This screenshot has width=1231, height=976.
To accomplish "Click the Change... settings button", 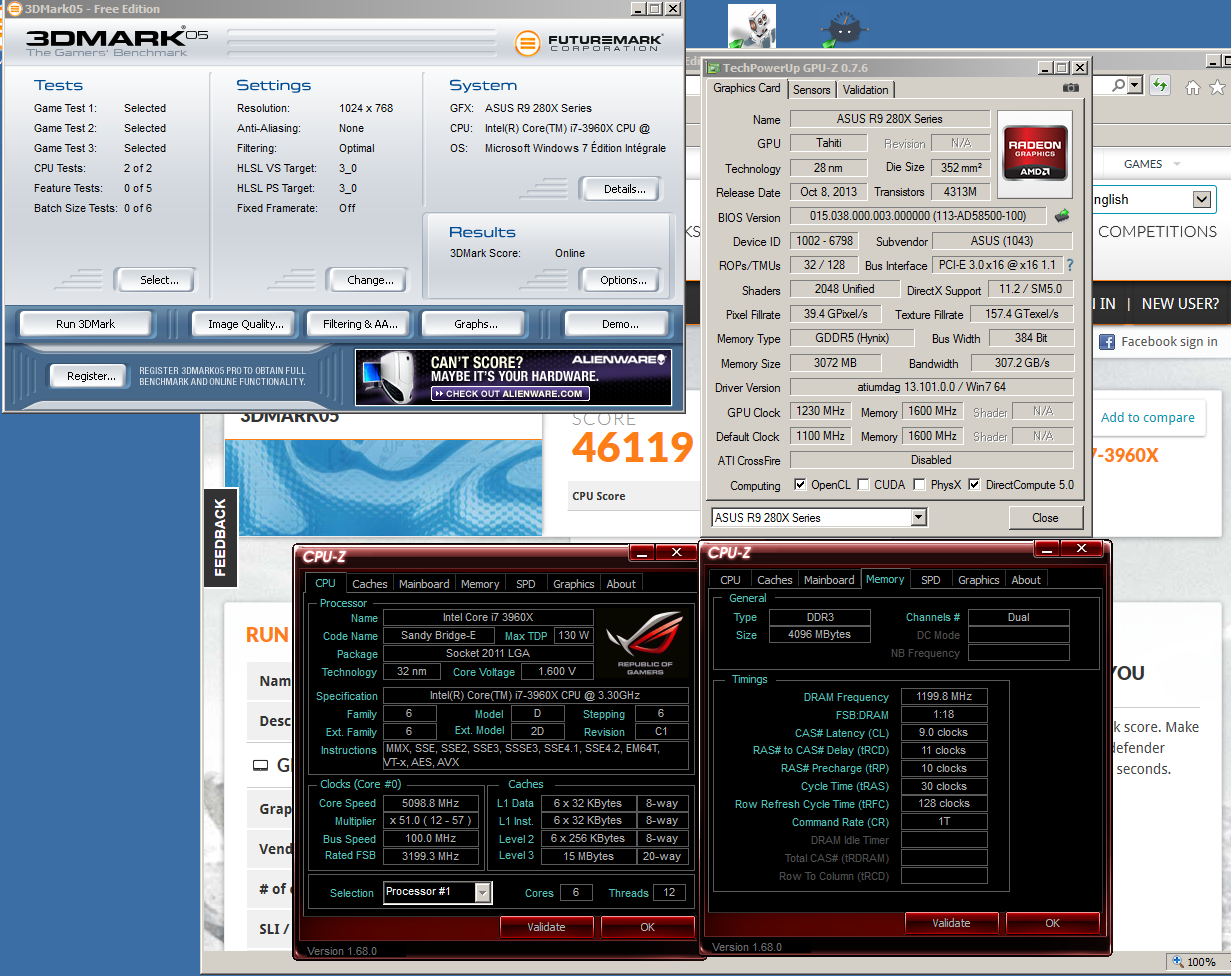I will [x=370, y=280].
